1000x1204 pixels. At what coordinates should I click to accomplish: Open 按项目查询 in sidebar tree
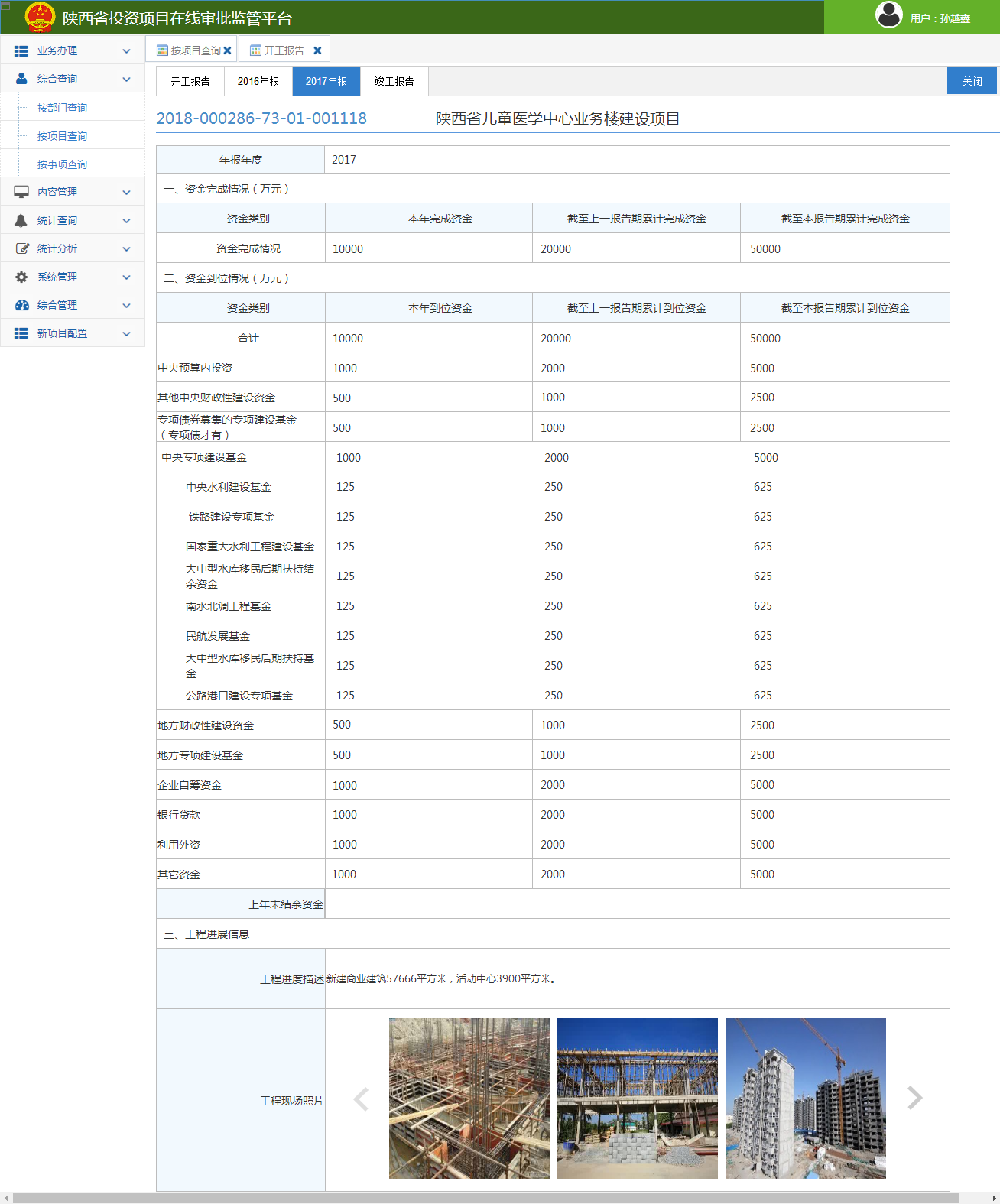click(62, 136)
